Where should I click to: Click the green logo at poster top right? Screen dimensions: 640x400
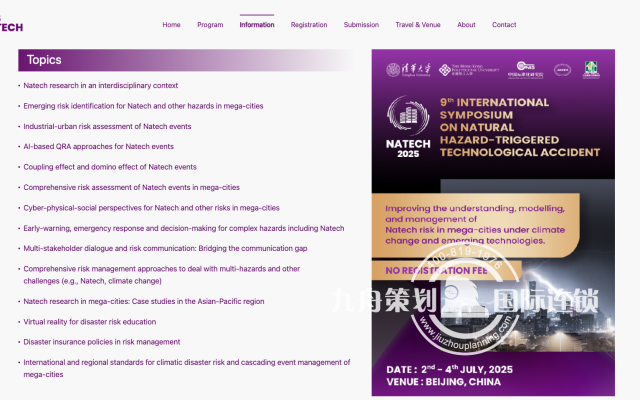(591, 69)
